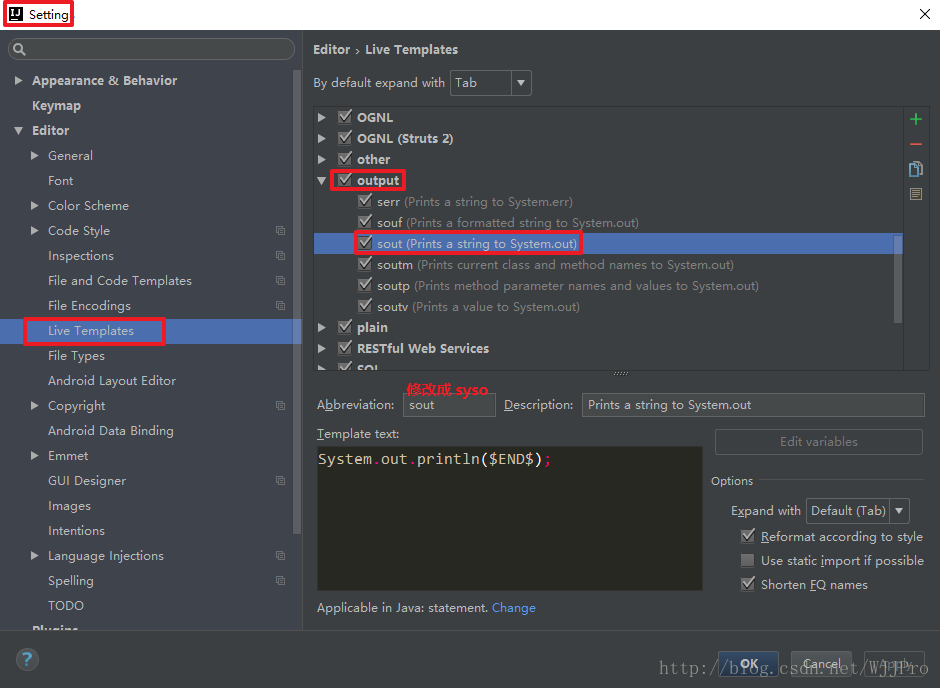940x688 pixels.
Task: Enable Use static import if possible
Action: (748, 561)
